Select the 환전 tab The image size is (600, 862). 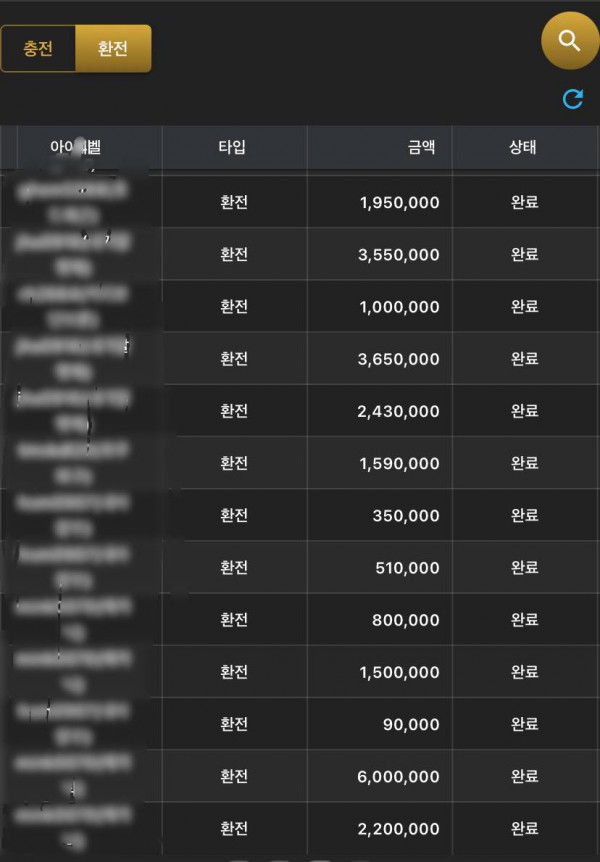click(113, 49)
